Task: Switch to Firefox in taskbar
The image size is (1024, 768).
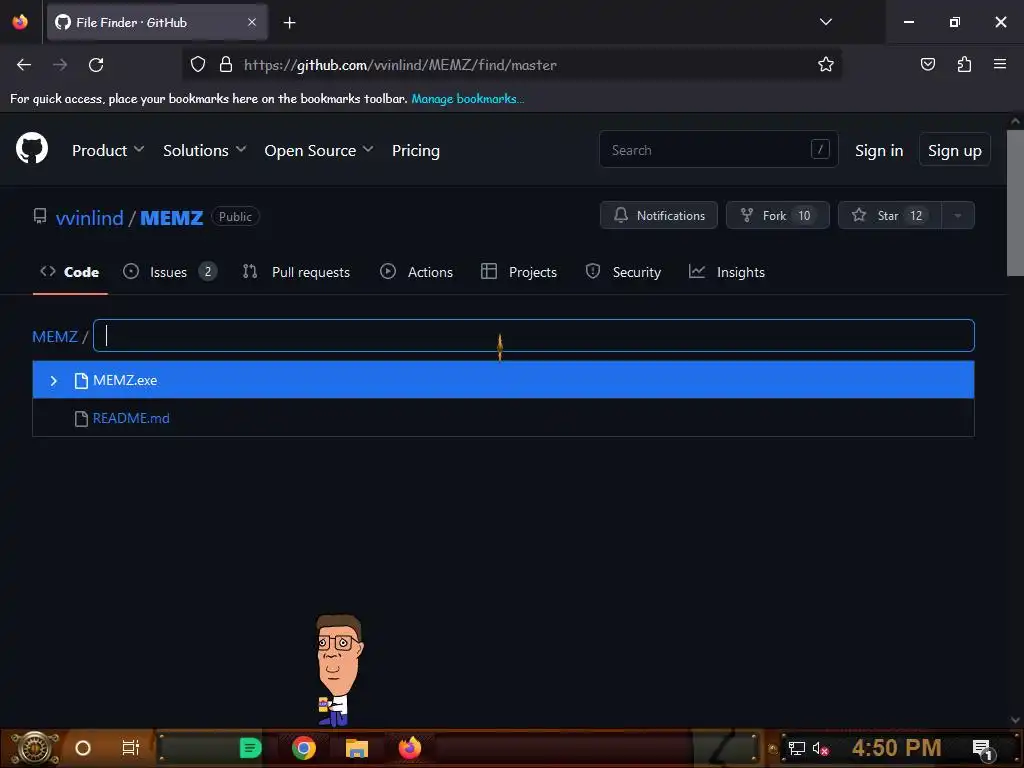Action: [410, 748]
